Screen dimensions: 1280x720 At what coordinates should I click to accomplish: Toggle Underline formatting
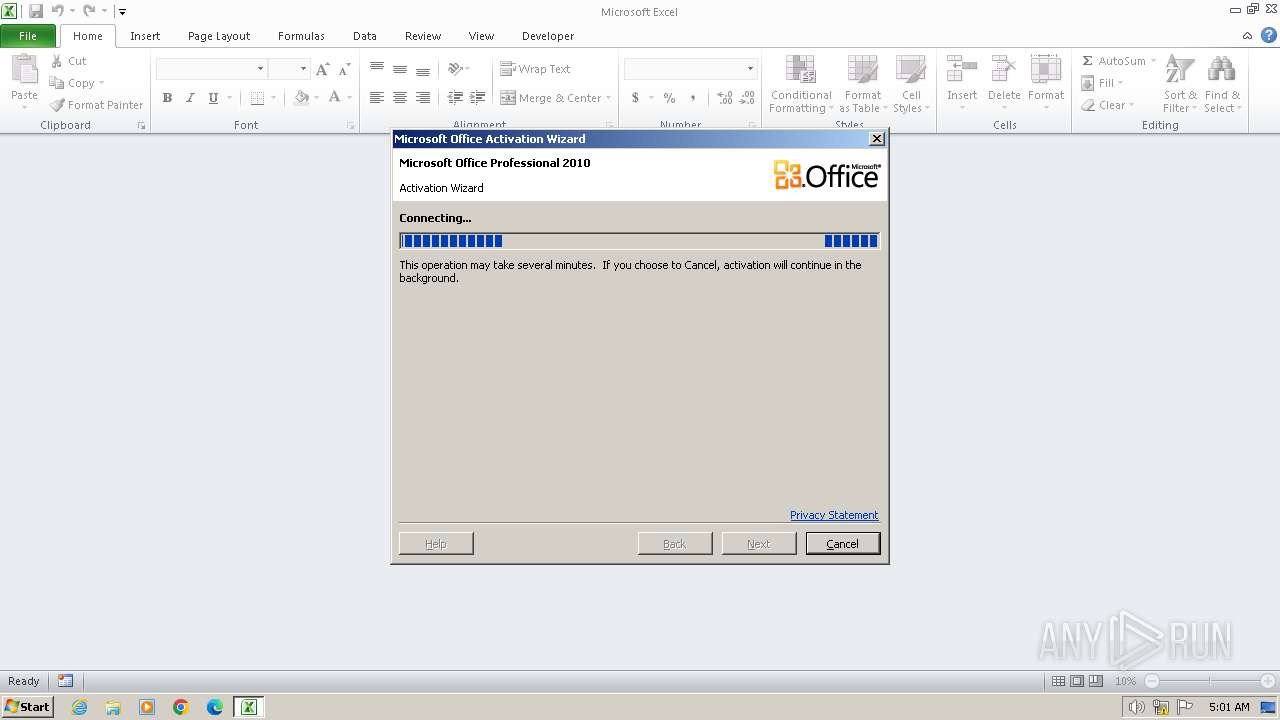click(213, 98)
